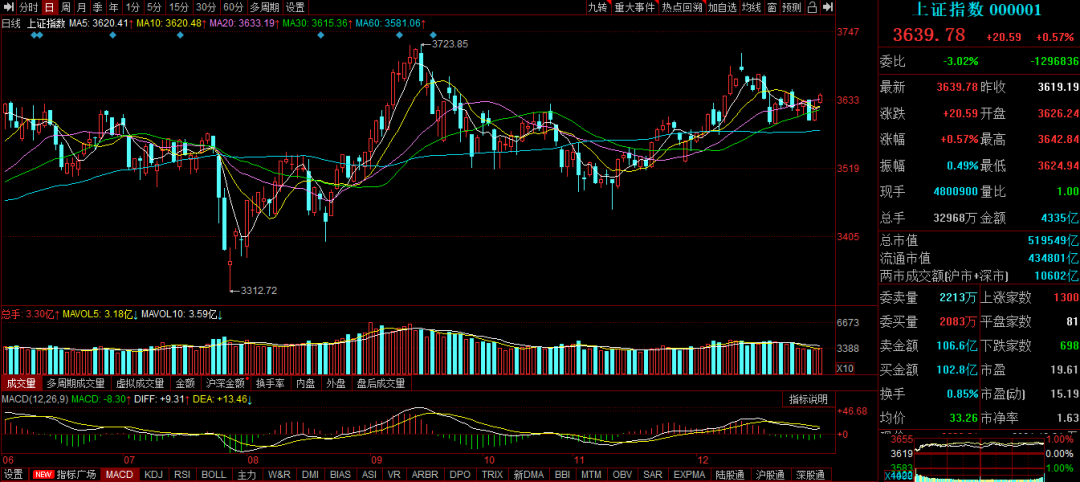Select the 日 daily period tab
This screenshot has width=1080, height=482.
pyautogui.click(x=49, y=8)
